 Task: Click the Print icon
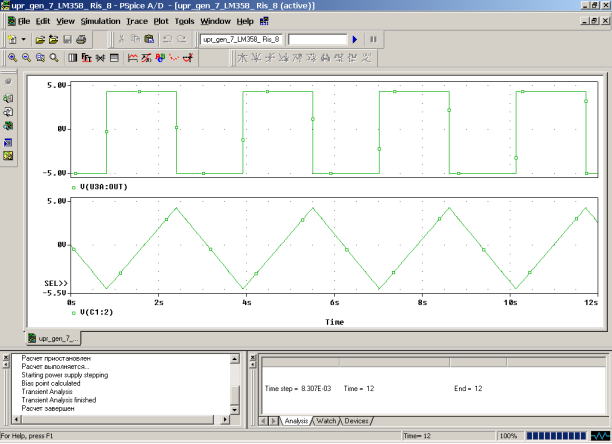(81, 39)
